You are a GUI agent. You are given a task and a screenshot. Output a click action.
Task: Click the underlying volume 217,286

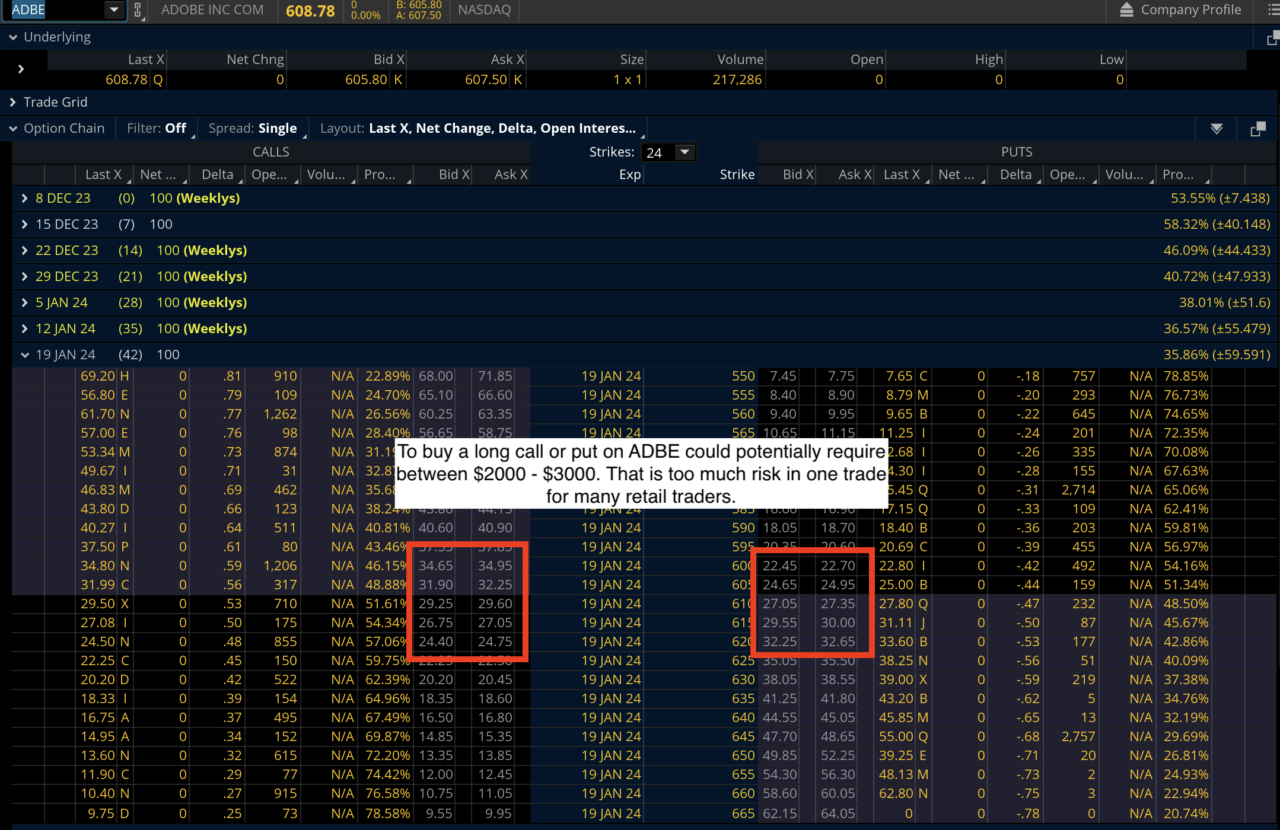click(738, 79)
